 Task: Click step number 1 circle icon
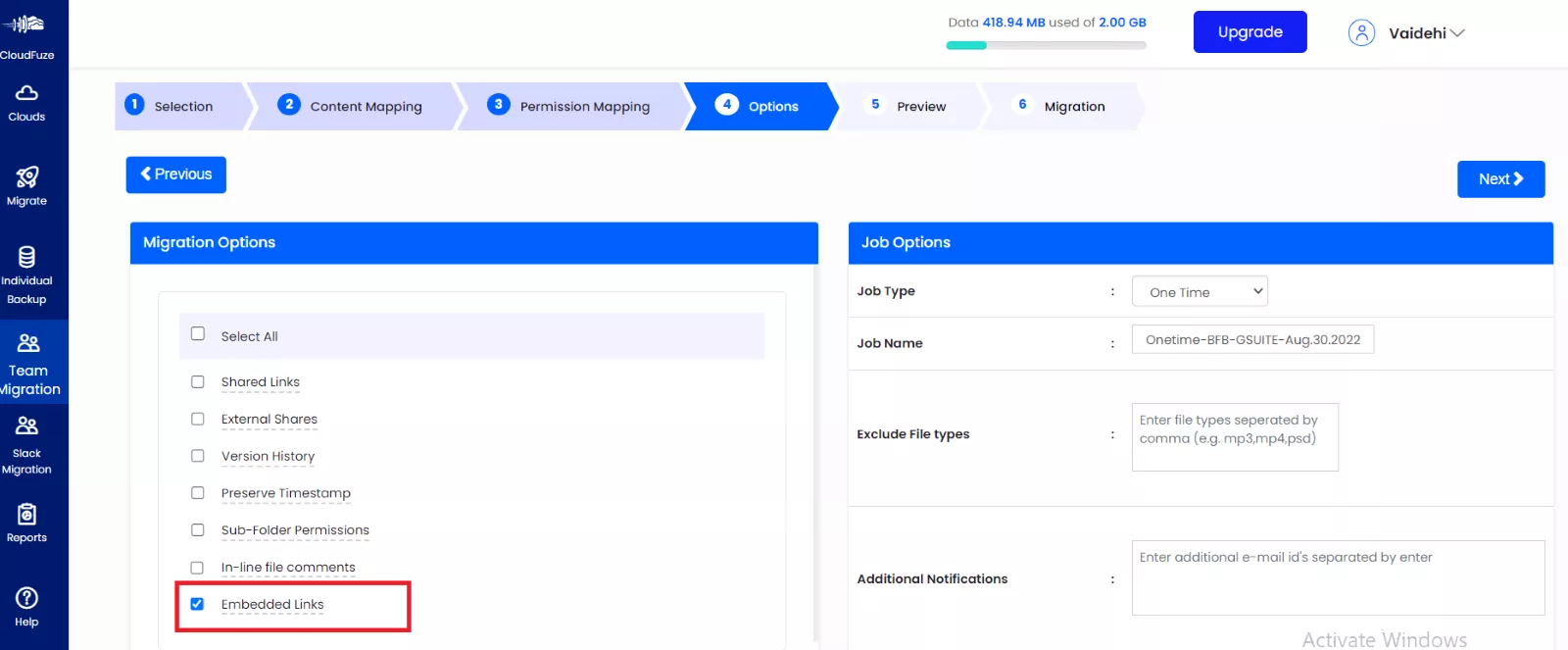[x=134, y=104]
